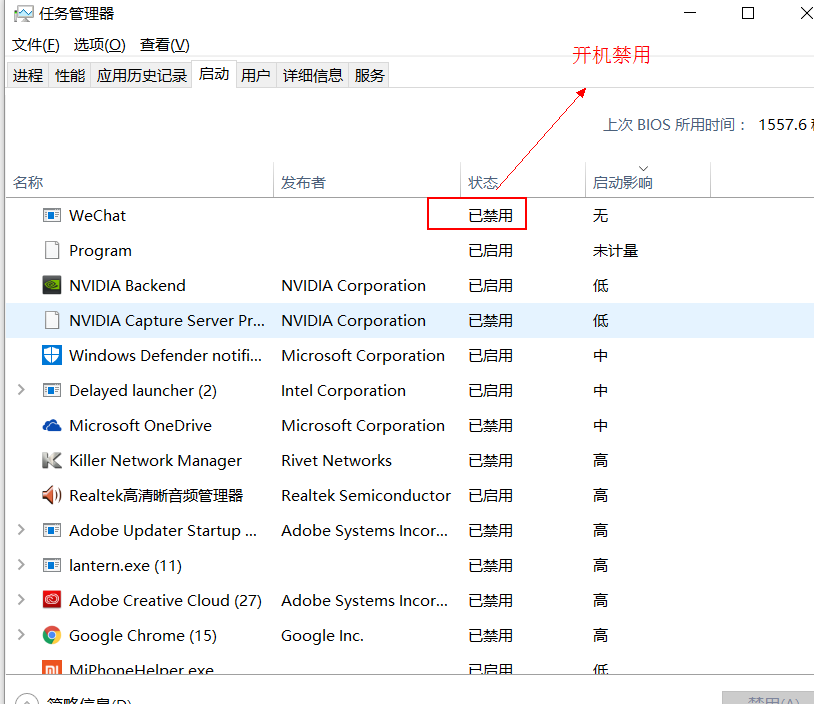The image size is (814, 704).
Task: Sort by the 启动影响 column header
Action: [648, 182]
